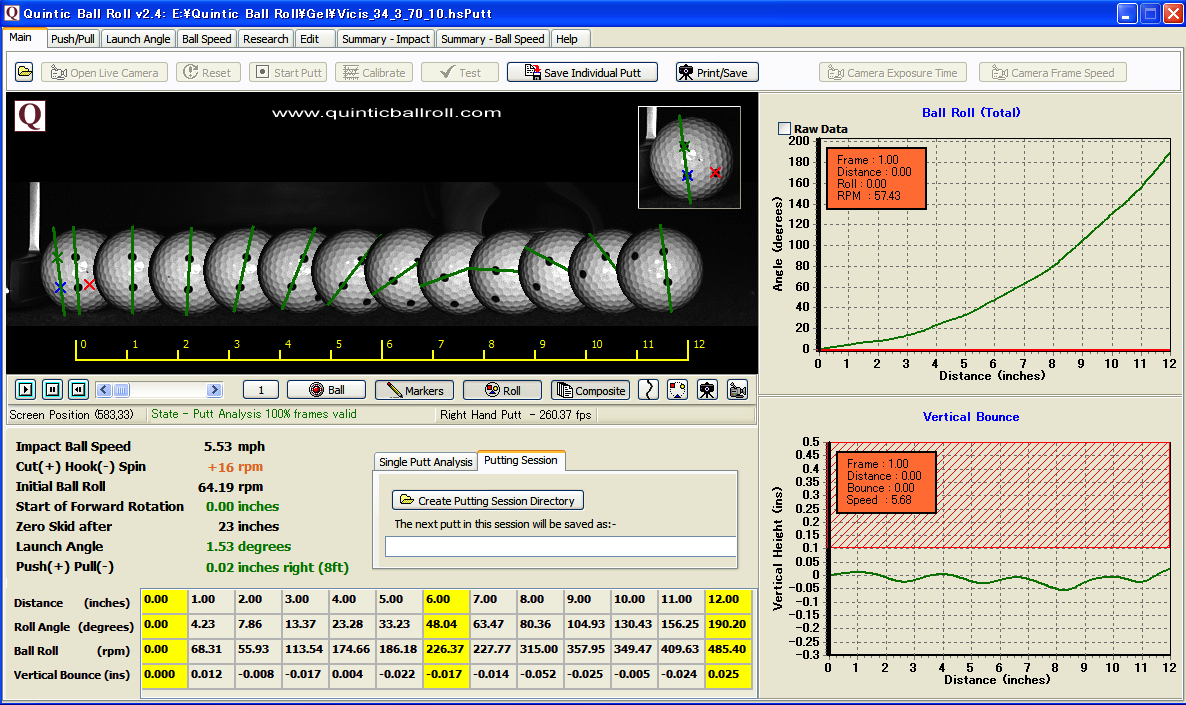Click the camera snapshot icon by Composite
This screenshot has width=1186, height=705.
(x=707, y=390)
